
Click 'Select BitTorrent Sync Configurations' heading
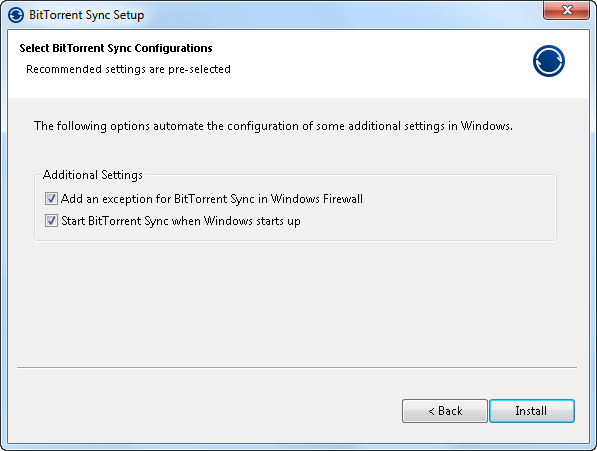pos(116,48)
